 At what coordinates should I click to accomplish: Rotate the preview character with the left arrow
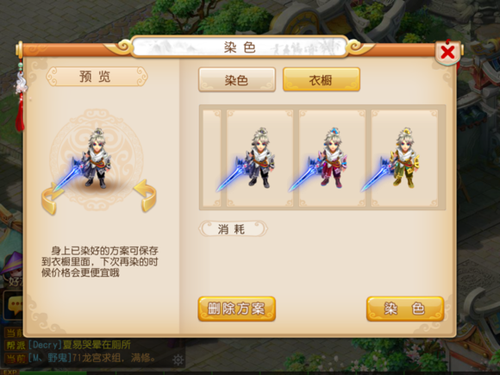coord(51,199)
